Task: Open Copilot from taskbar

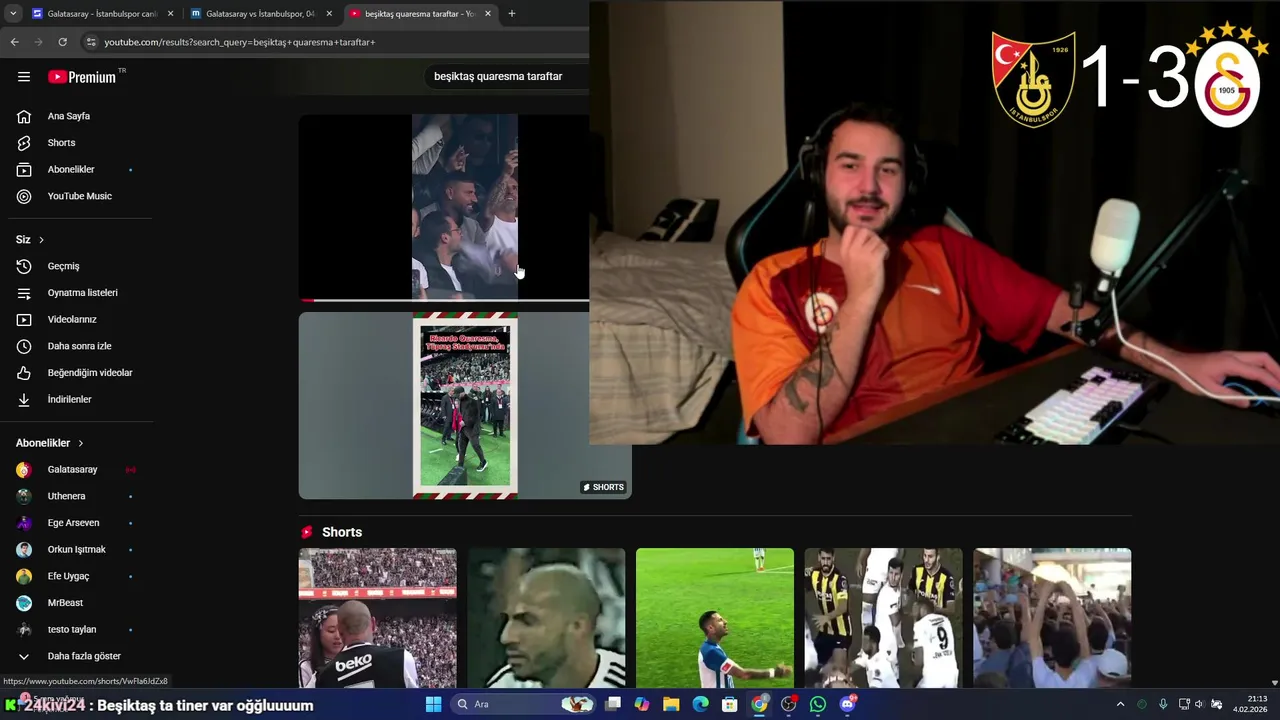Action: click(642, 704)
